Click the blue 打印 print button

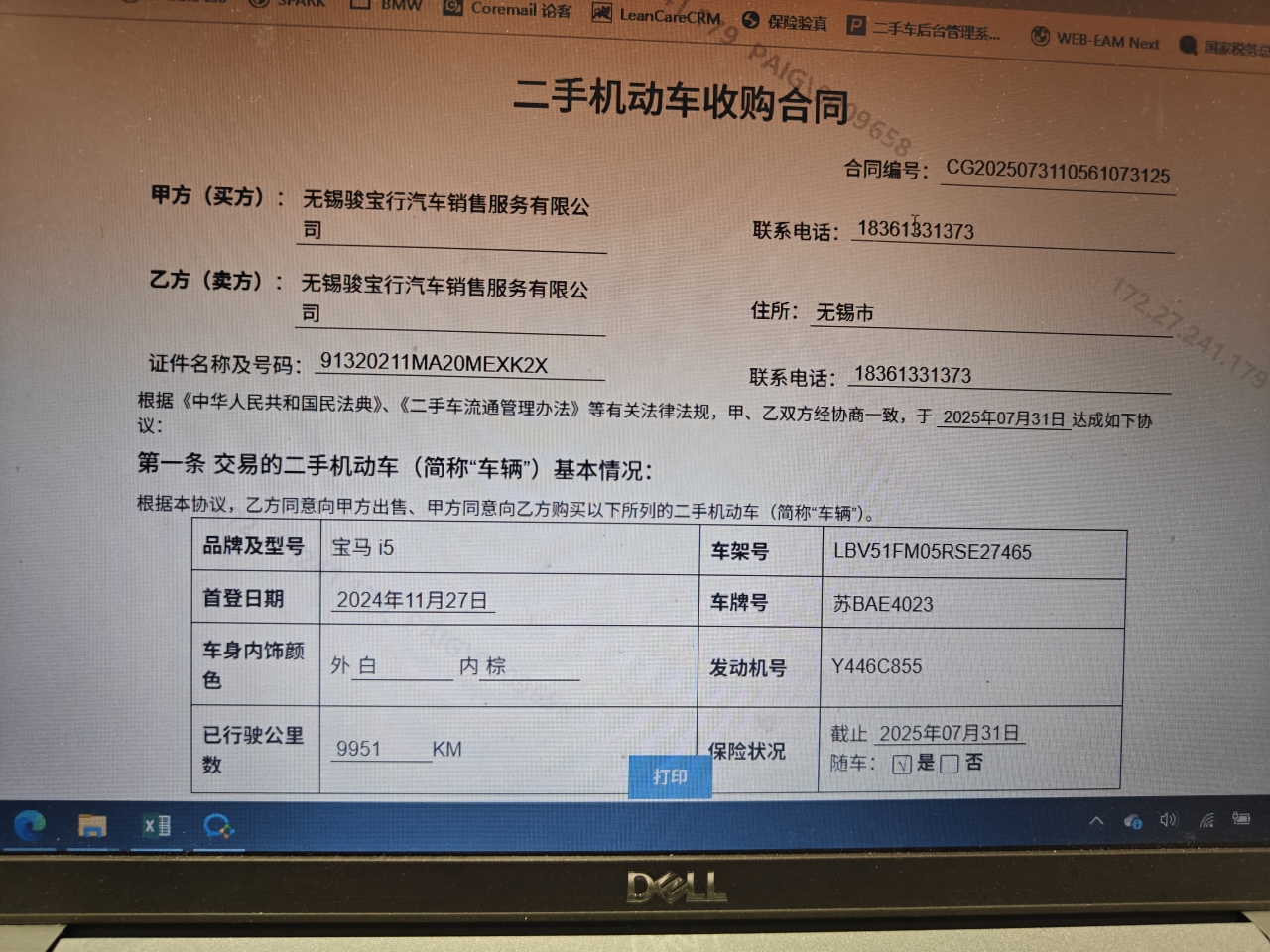click(670, 776)
